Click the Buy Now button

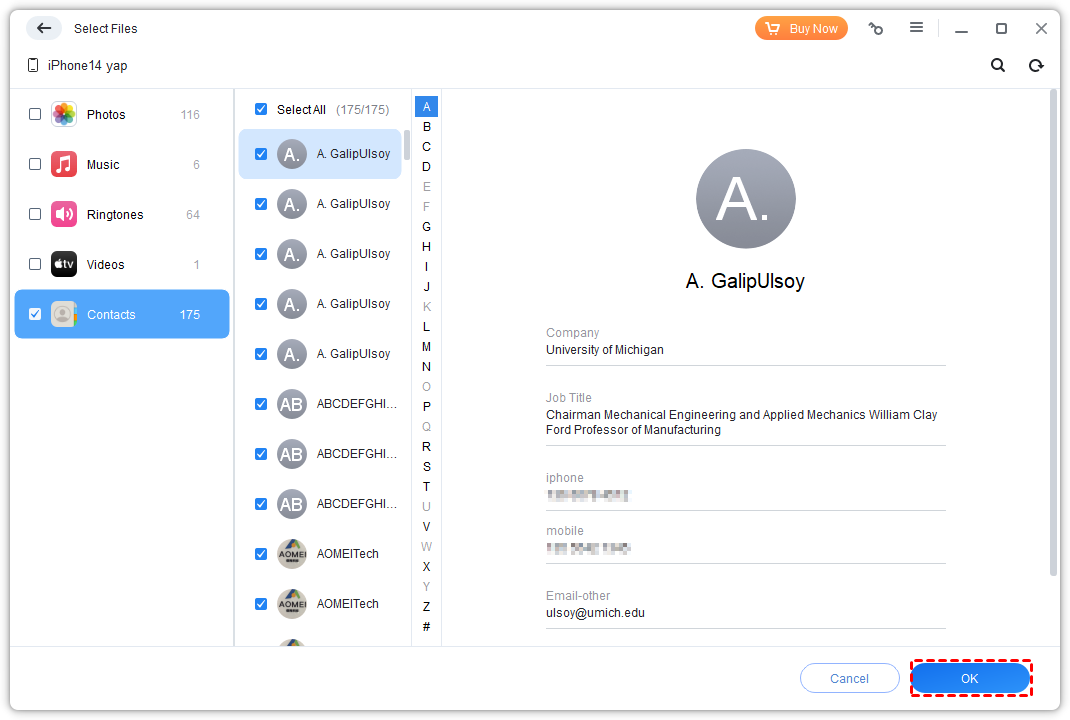tap(801, 28)
